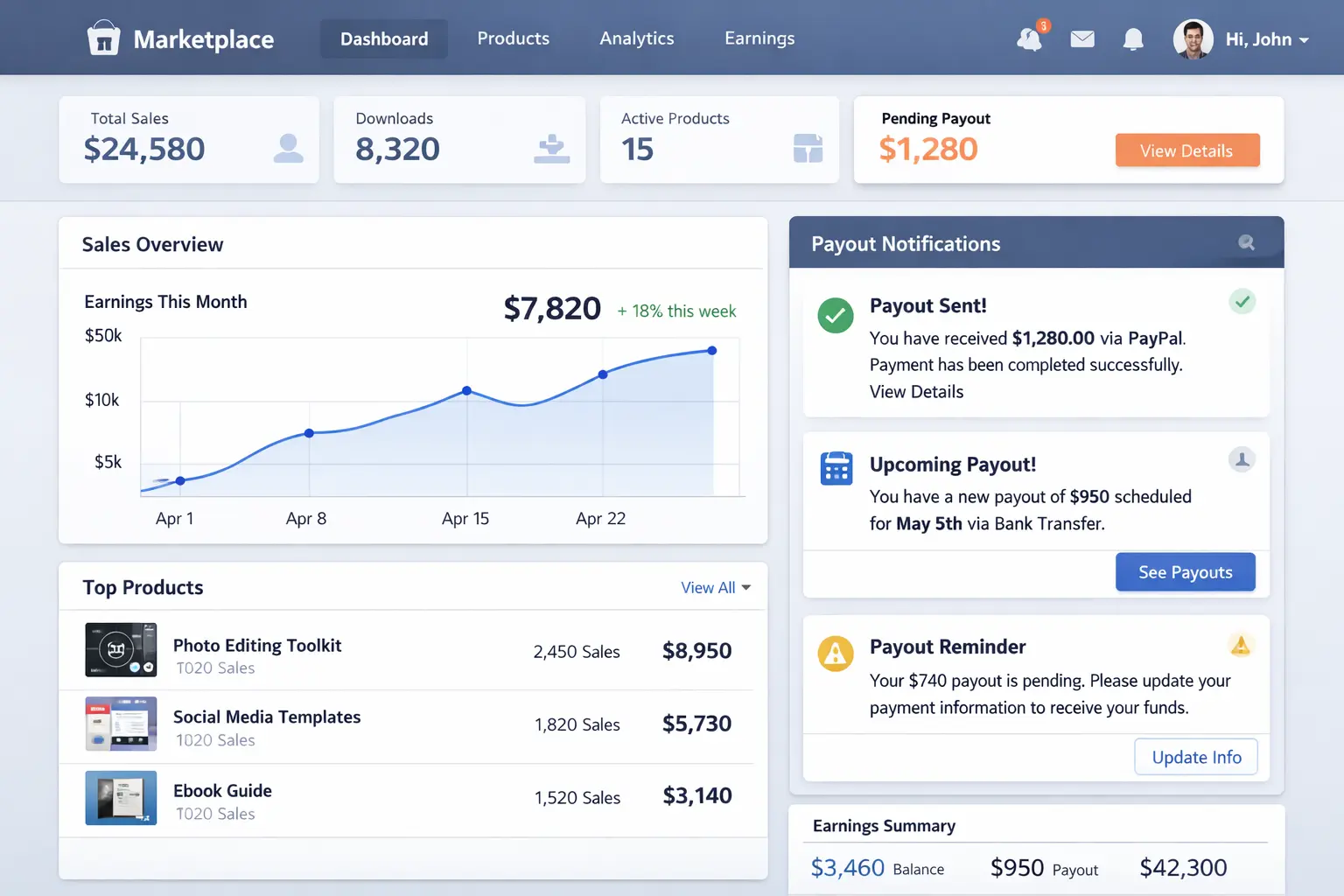Click the person icon on Total Sales card
Screen dimensions: 1344x896
287,149
